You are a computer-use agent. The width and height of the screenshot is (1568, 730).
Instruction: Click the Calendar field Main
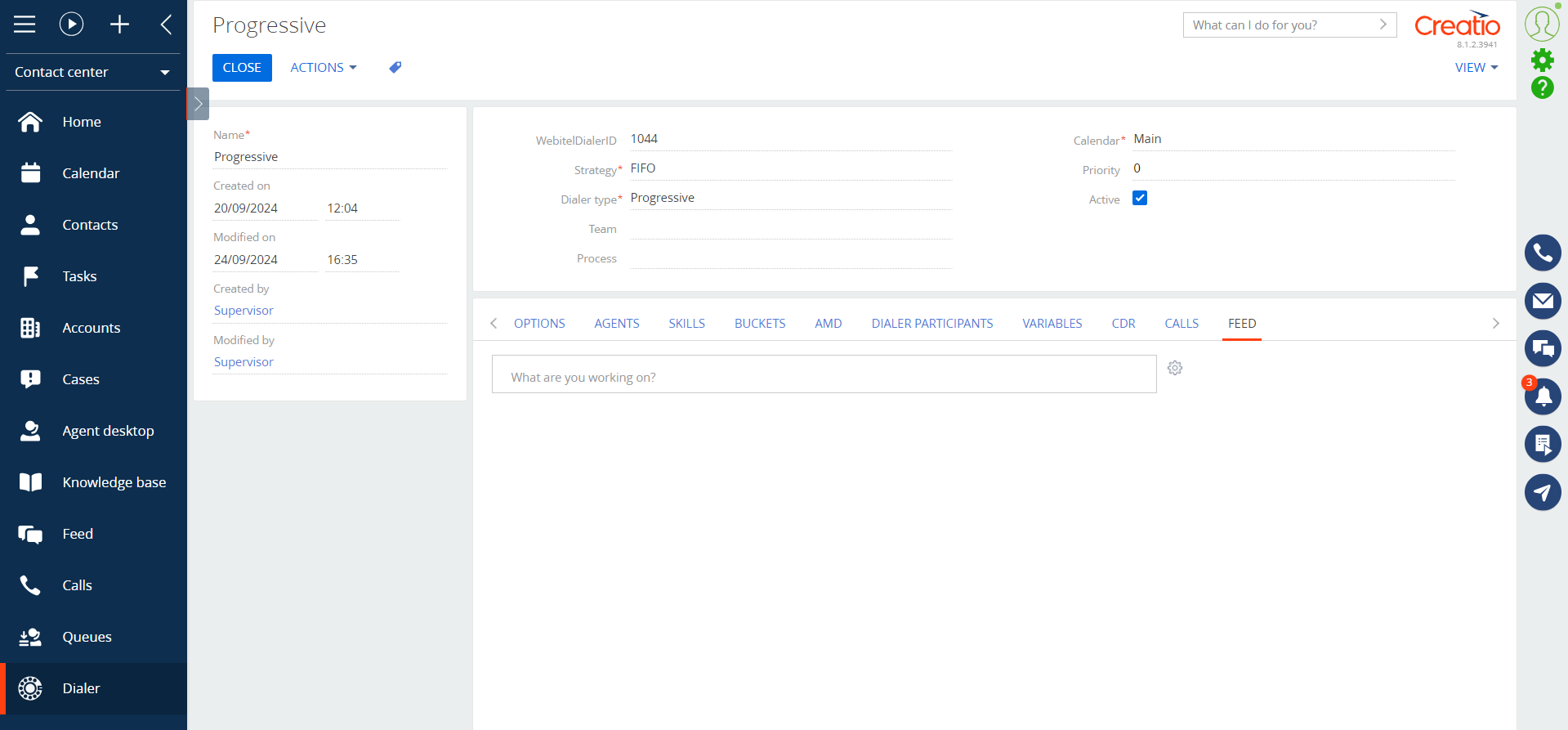coord(1294,139)
